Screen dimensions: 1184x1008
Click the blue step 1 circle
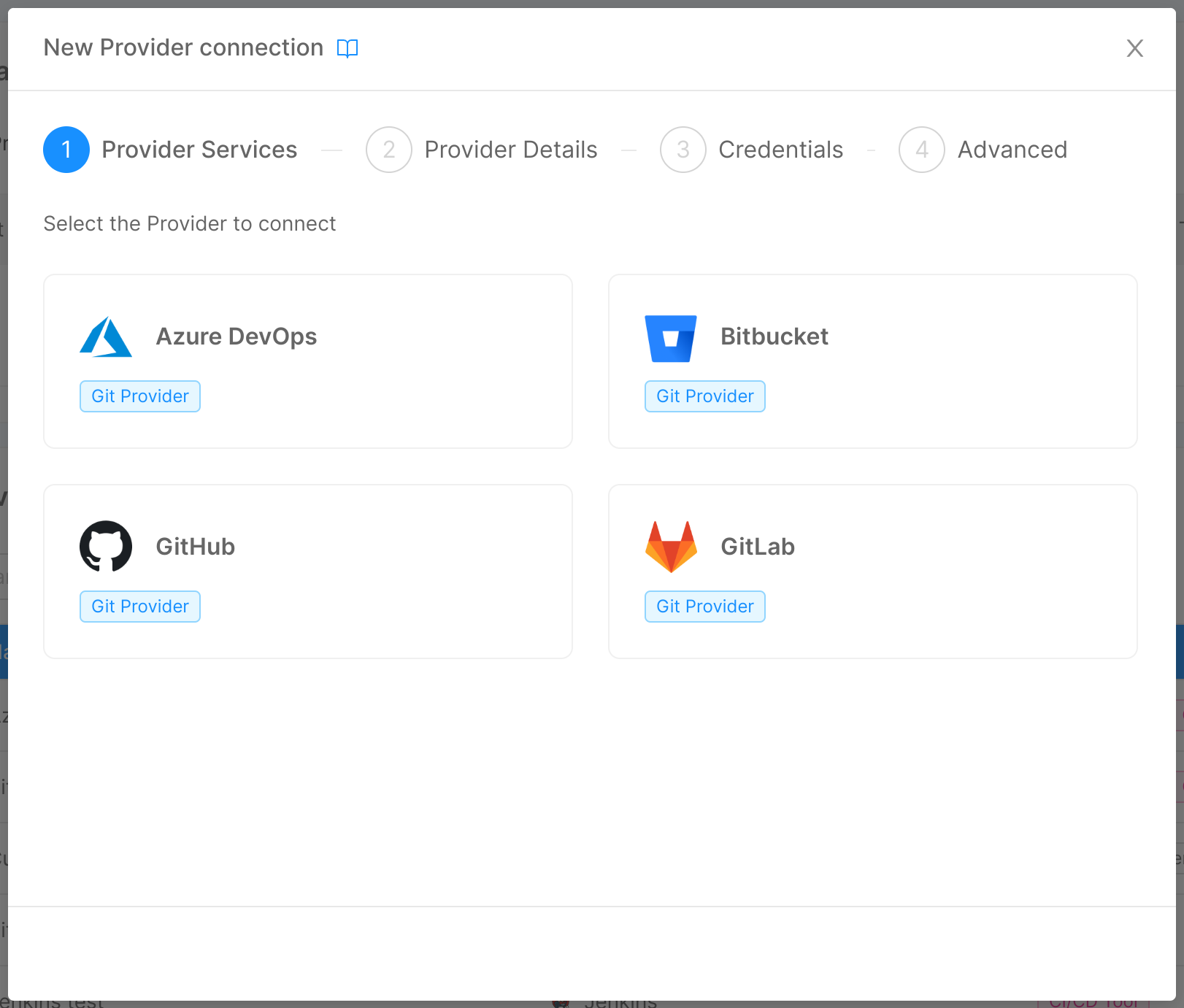pyautogui.click(x=66, y=149)
